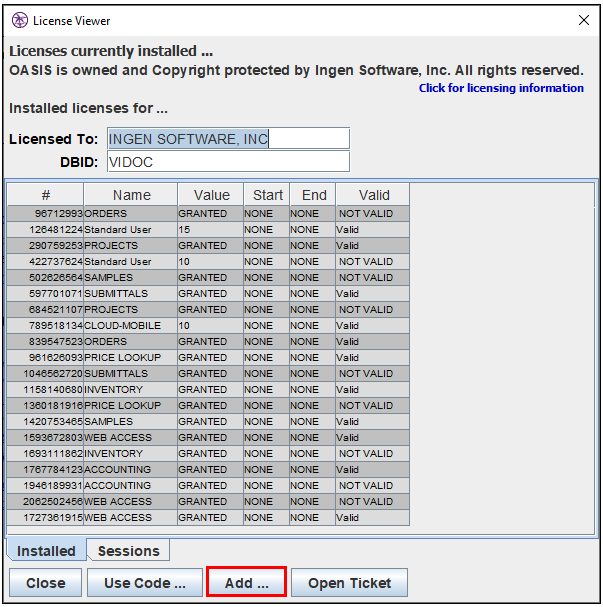The height and width of the screenshot is (607, 603).
Task: Open the Click for licensing information link
Action: (501, 88)
